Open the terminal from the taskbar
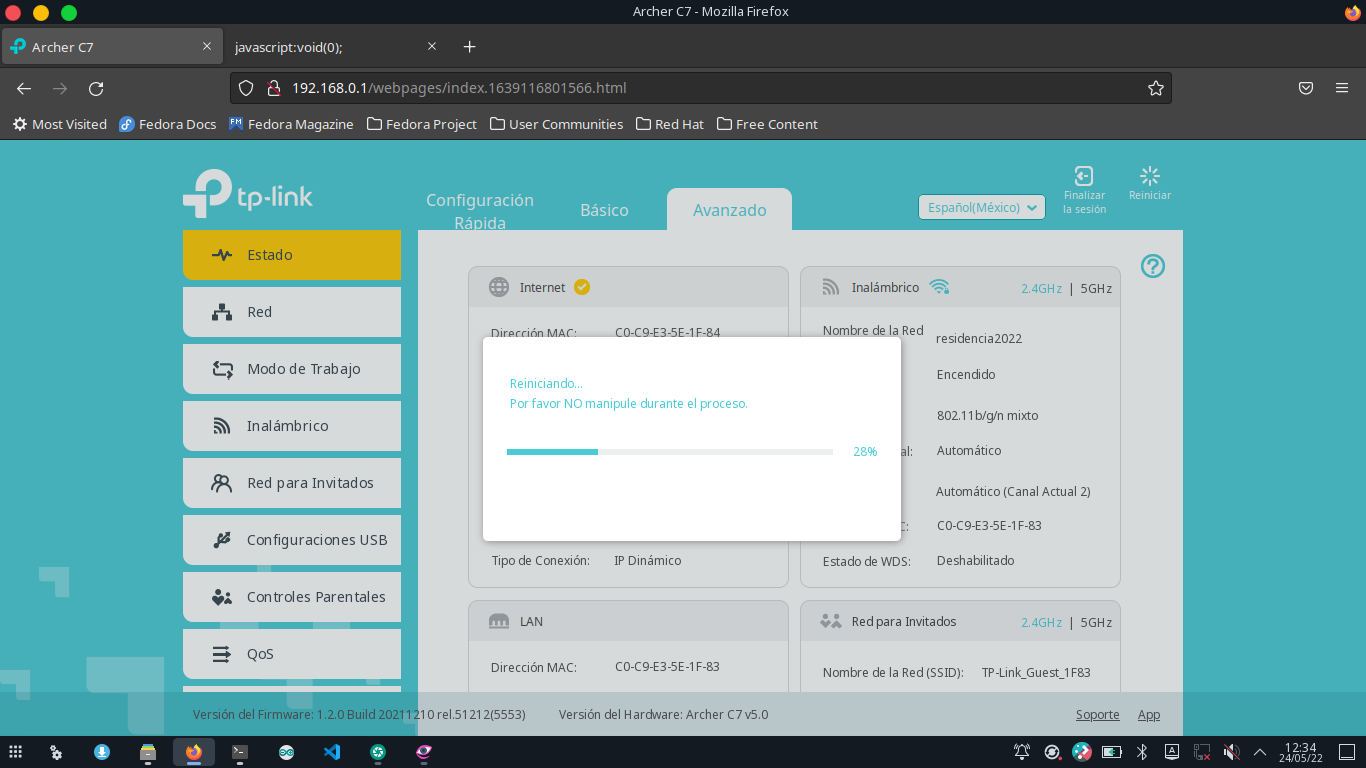Screen dimensions: 1366x768 (240, 752)
